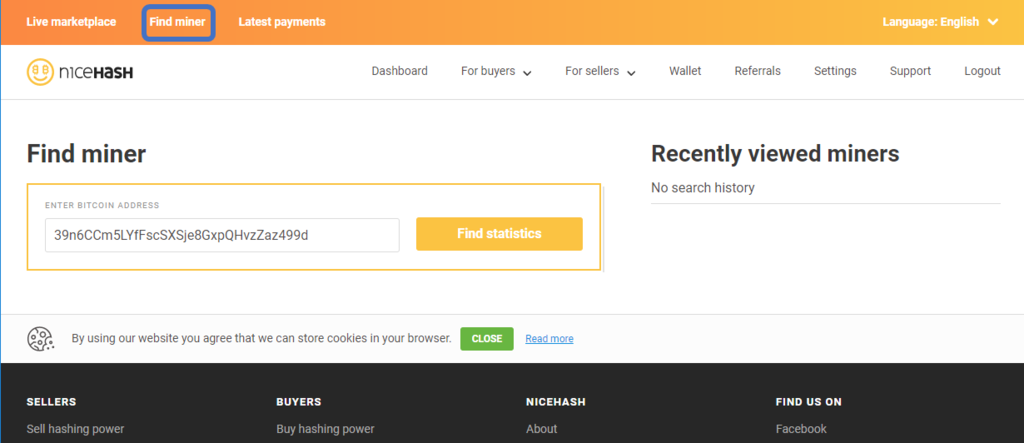
Task: Click the BUYERS footer heading
Action: click(x=299, y=402)
